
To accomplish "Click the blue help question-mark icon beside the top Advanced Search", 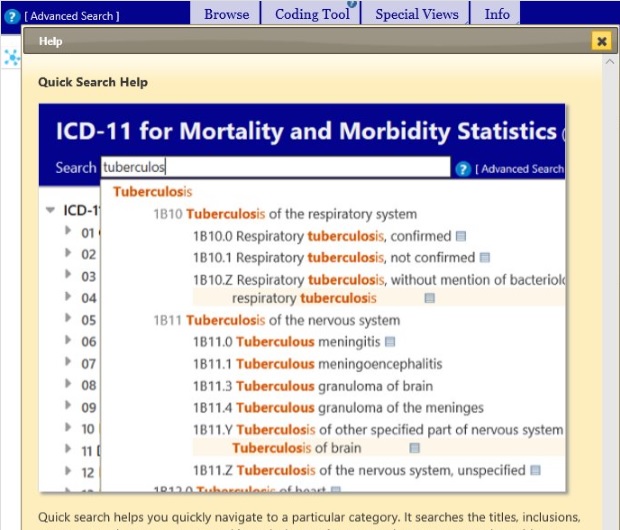I will (12, 16).
